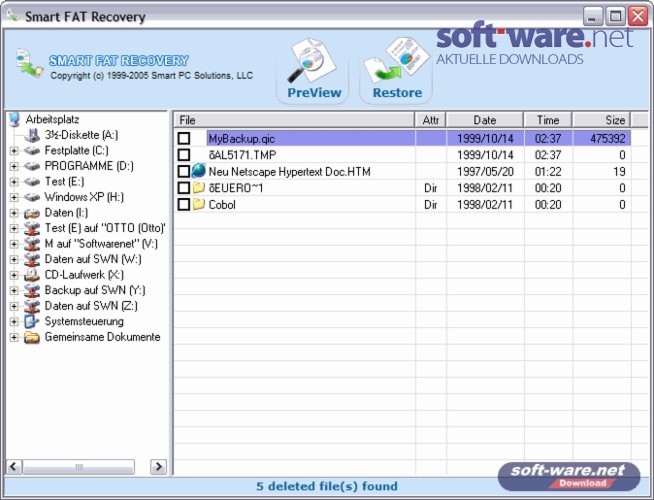Image resolution: width=654 pixels, height=500 pixels.
Task: Click the 1997/05/20 date cell
Action: (x=485, y=172)
